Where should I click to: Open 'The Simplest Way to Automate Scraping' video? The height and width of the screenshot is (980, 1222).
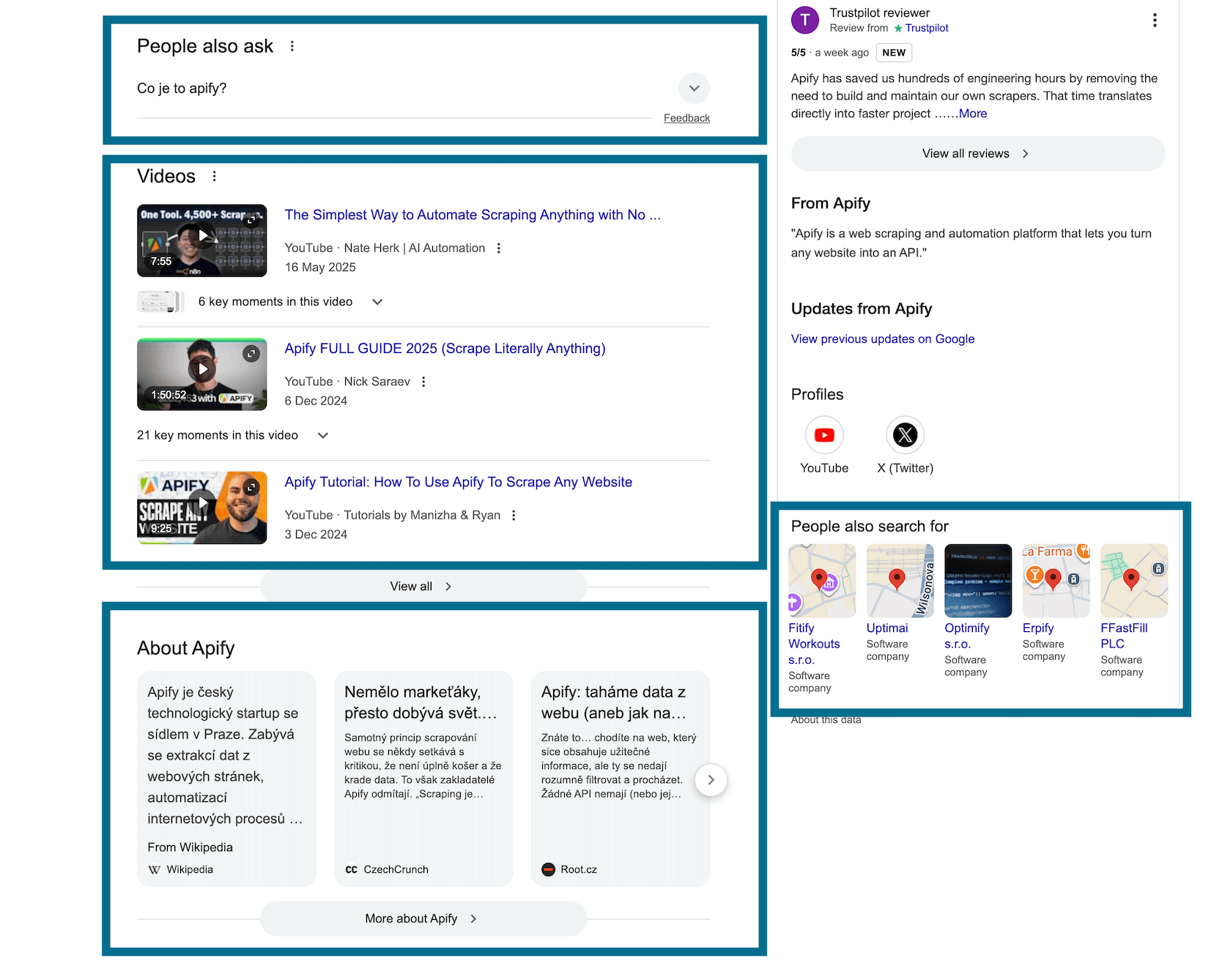[x=473, y=215]
